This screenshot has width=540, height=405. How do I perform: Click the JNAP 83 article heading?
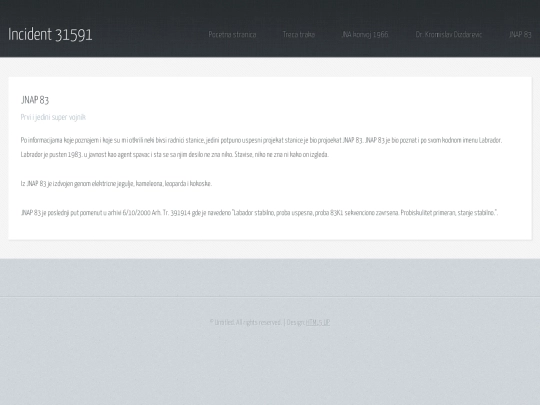point(35,100)
